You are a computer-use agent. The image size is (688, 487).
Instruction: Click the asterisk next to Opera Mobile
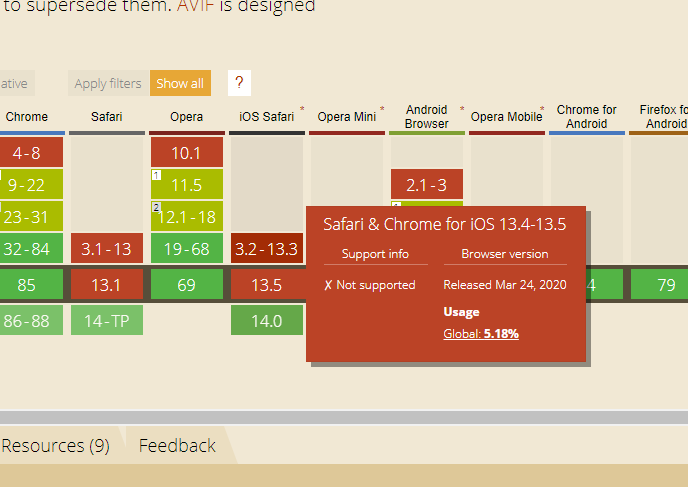(542, 108)
